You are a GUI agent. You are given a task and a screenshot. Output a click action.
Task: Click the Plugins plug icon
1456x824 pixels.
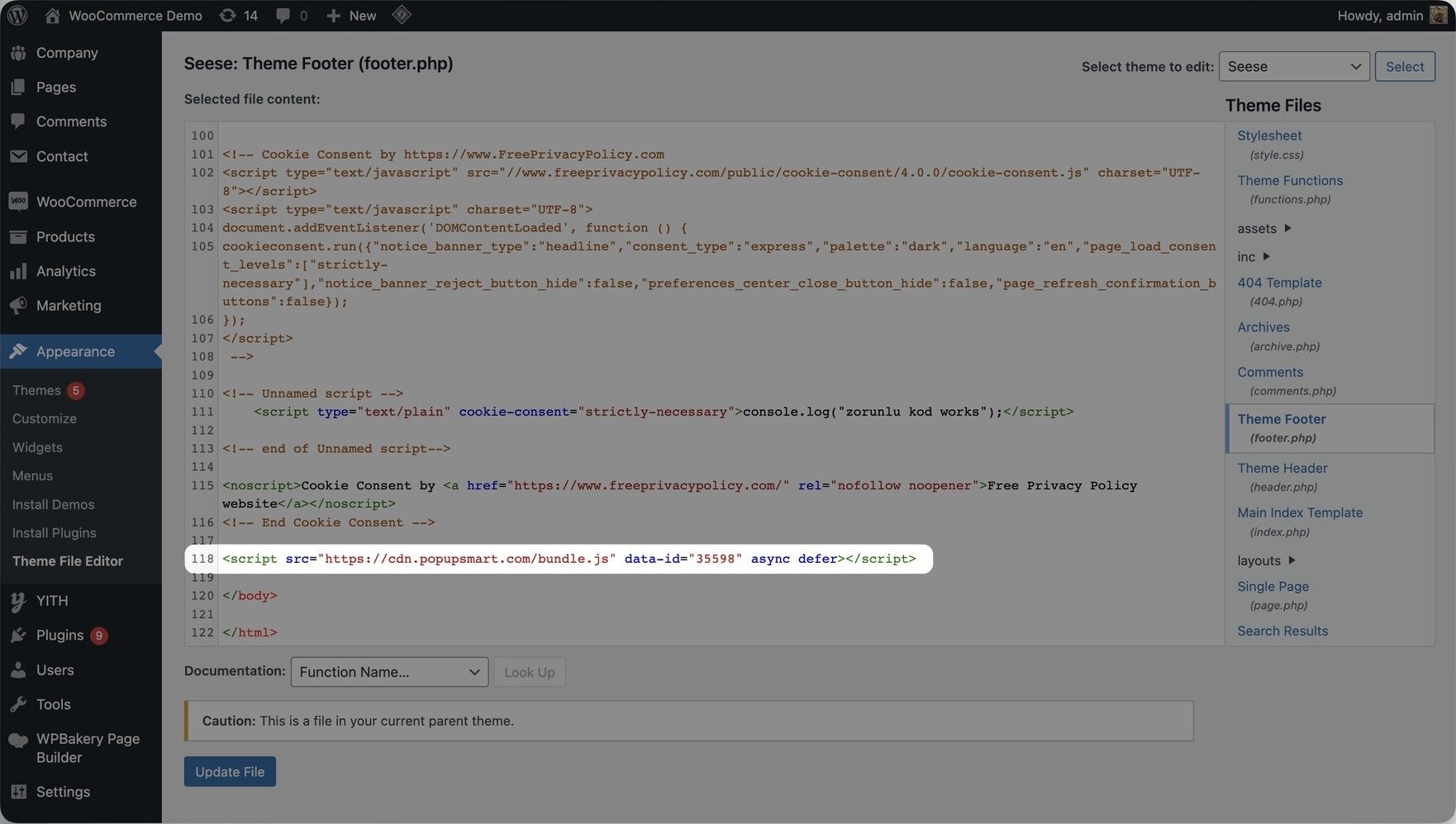tap(18, 636)
